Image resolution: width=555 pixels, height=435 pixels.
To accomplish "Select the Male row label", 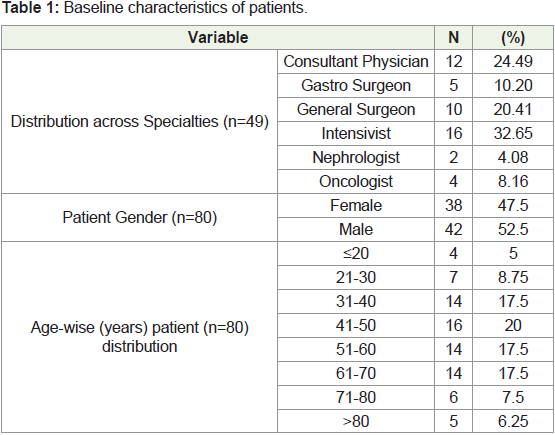I will 356,229.
